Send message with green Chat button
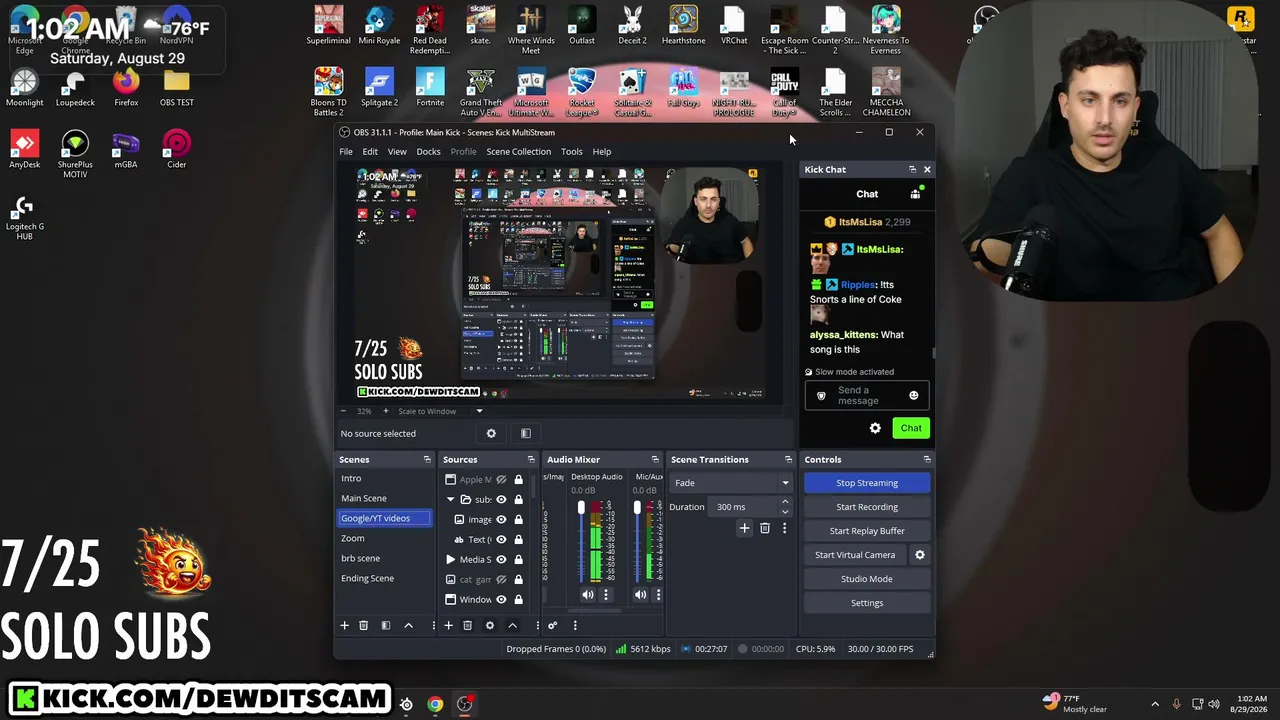Screen dimensions: 1280x720 (911, 428)
